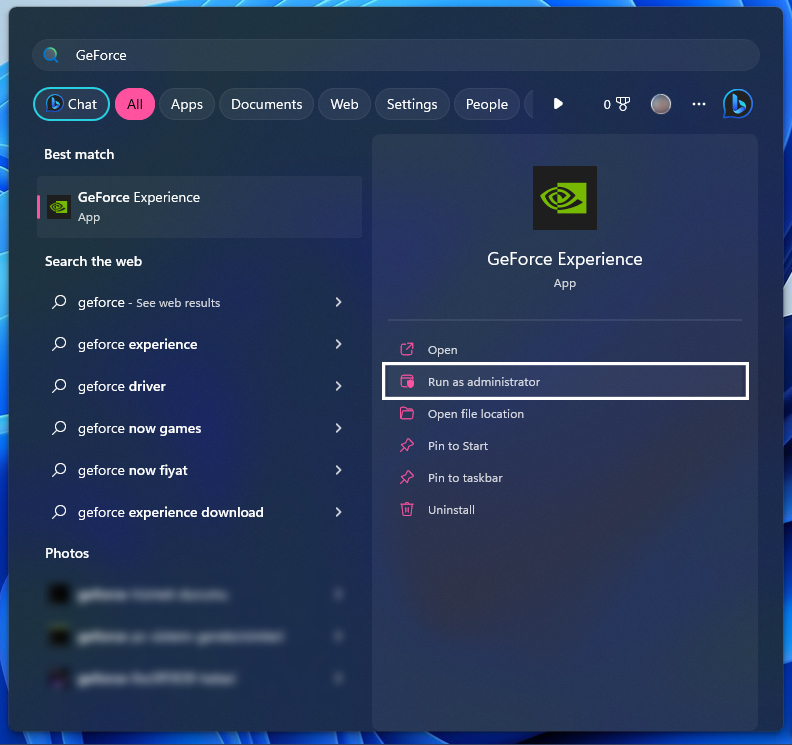Expand chevron for 'geforce' web results
Viewport: 792px width, 745px height.
[338, 302]
